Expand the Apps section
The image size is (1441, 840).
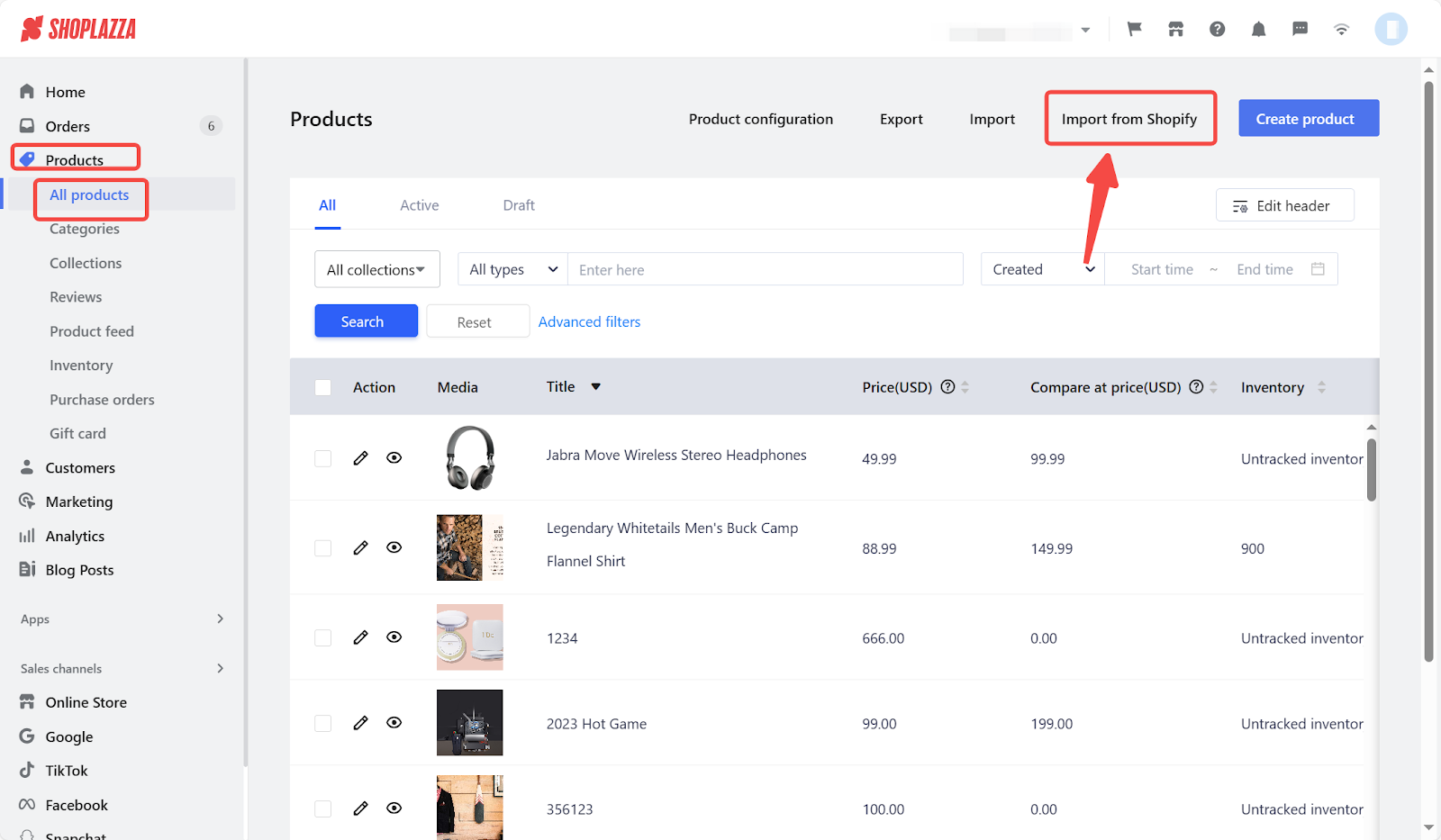(221, 619)
